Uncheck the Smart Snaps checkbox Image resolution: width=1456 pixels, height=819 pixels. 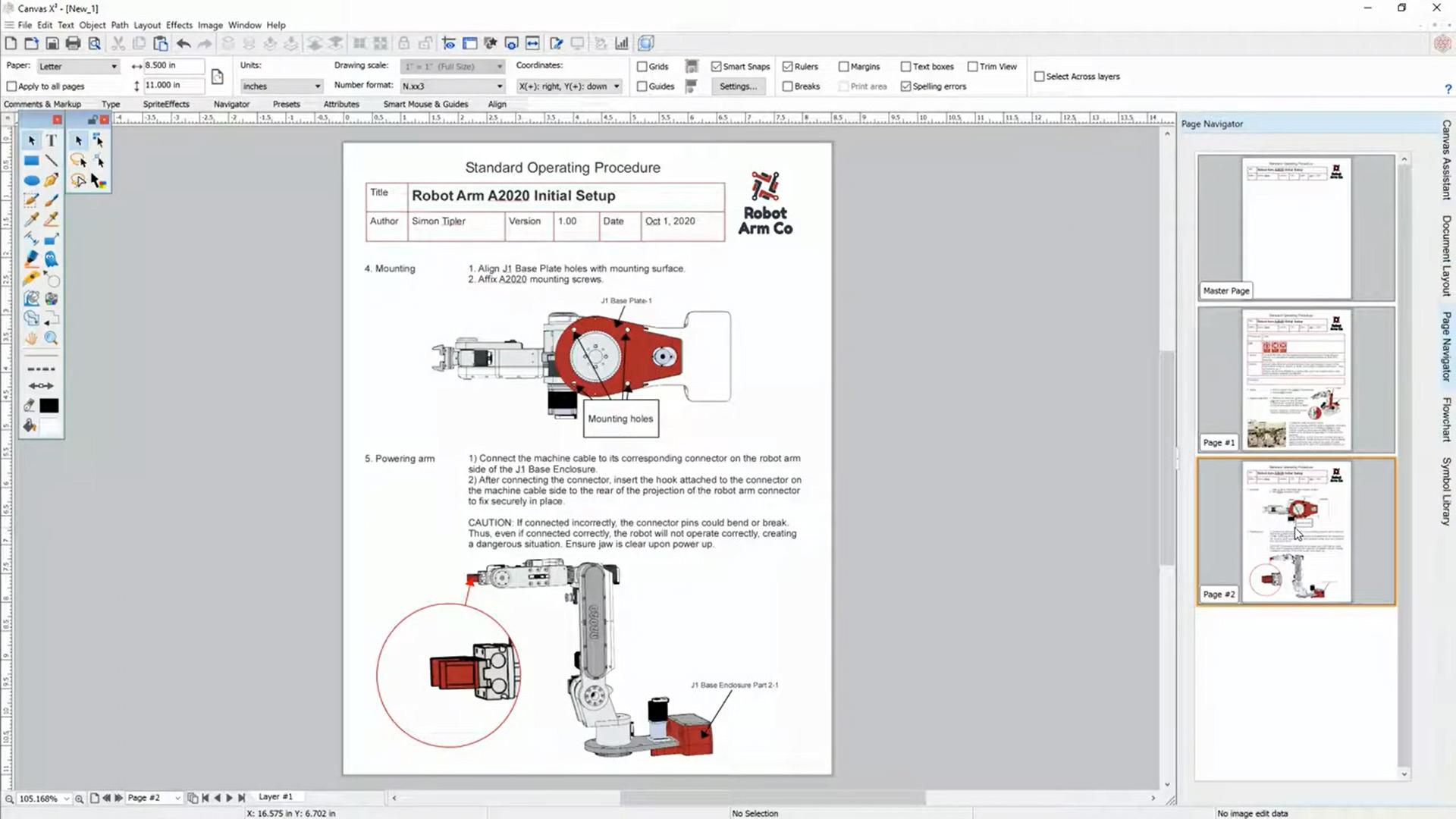[x=717, y=67]
